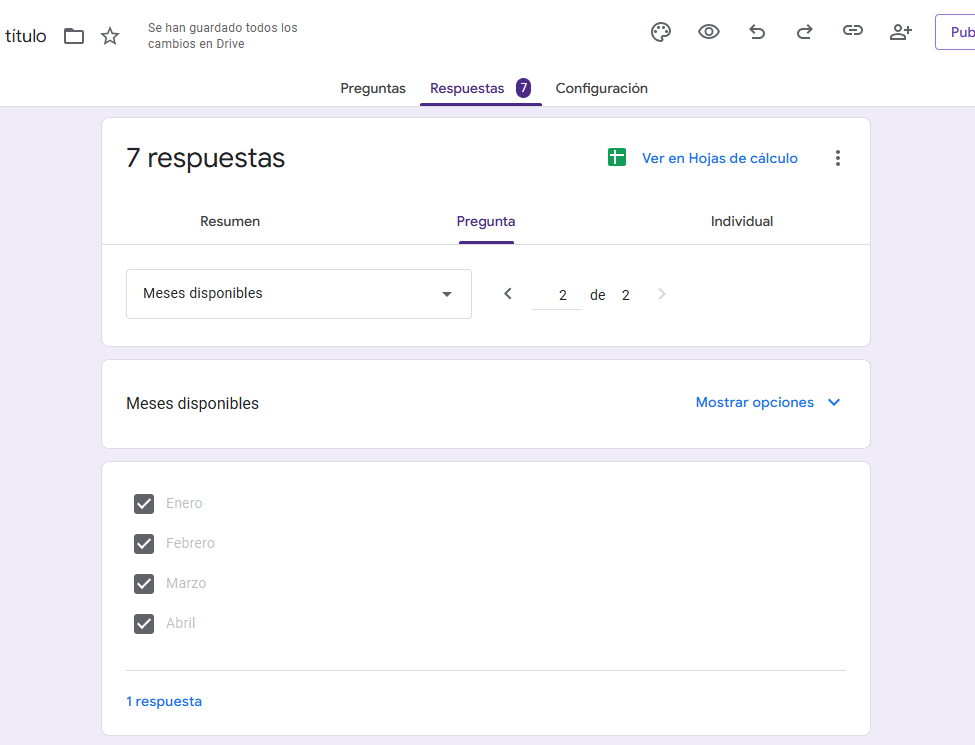Open the Meses disponibles question dropdown
The image size is (975, 745).
[x=298, y=294]
